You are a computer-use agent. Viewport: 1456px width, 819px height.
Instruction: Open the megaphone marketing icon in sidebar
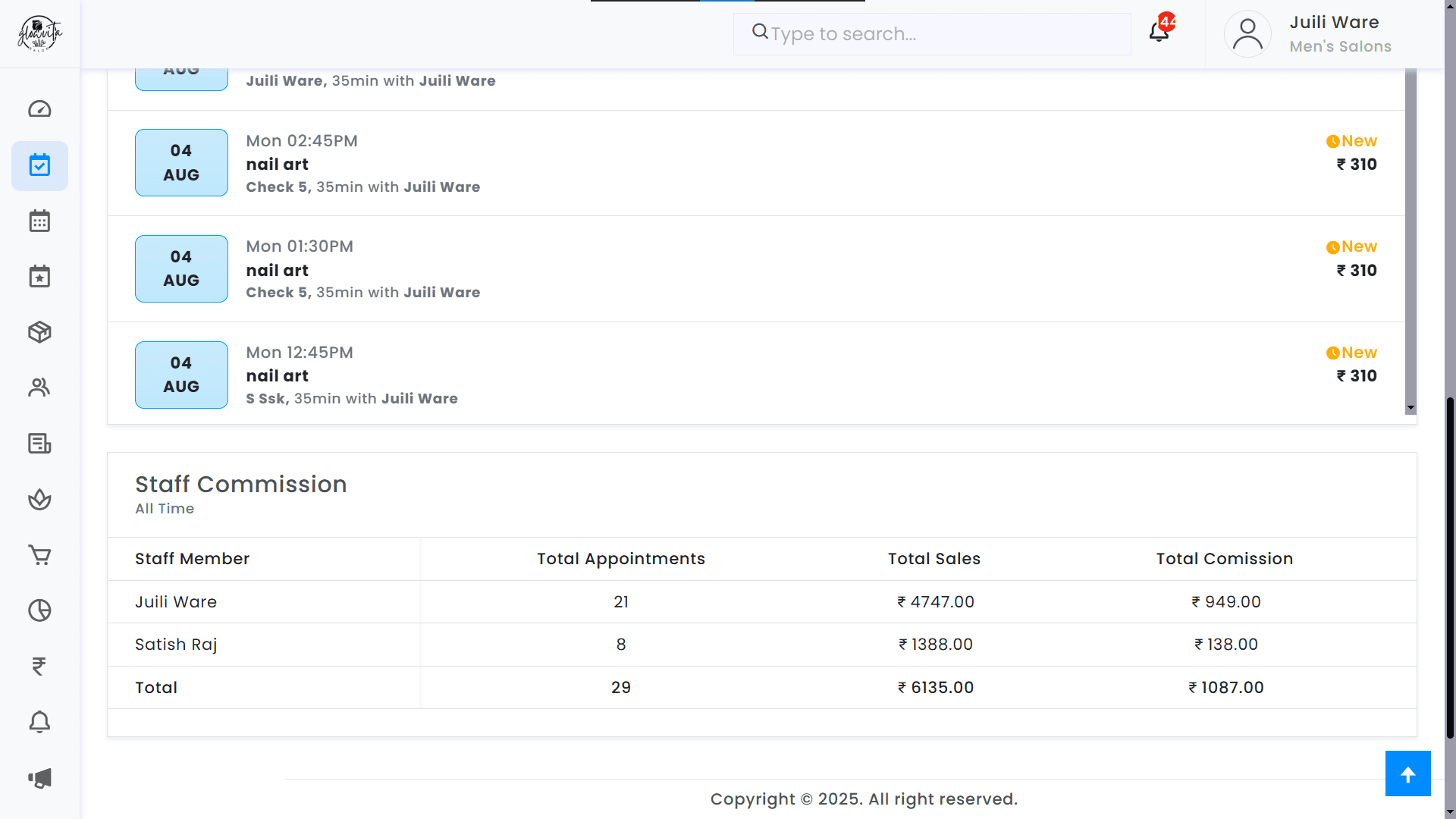39,778
